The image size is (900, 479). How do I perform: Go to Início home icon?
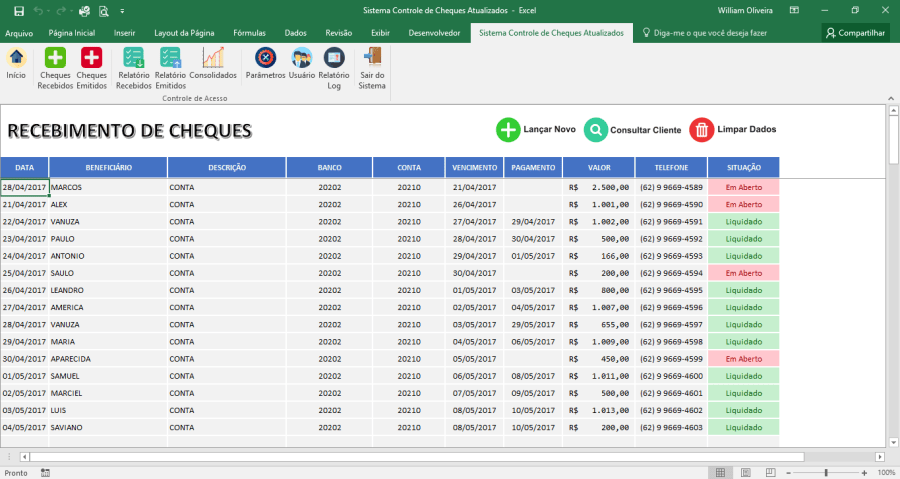click(16, 58)
